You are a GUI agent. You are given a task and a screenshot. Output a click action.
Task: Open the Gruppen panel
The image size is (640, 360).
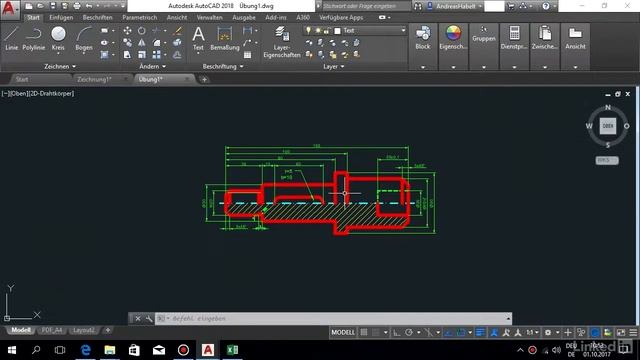point(484,35)
